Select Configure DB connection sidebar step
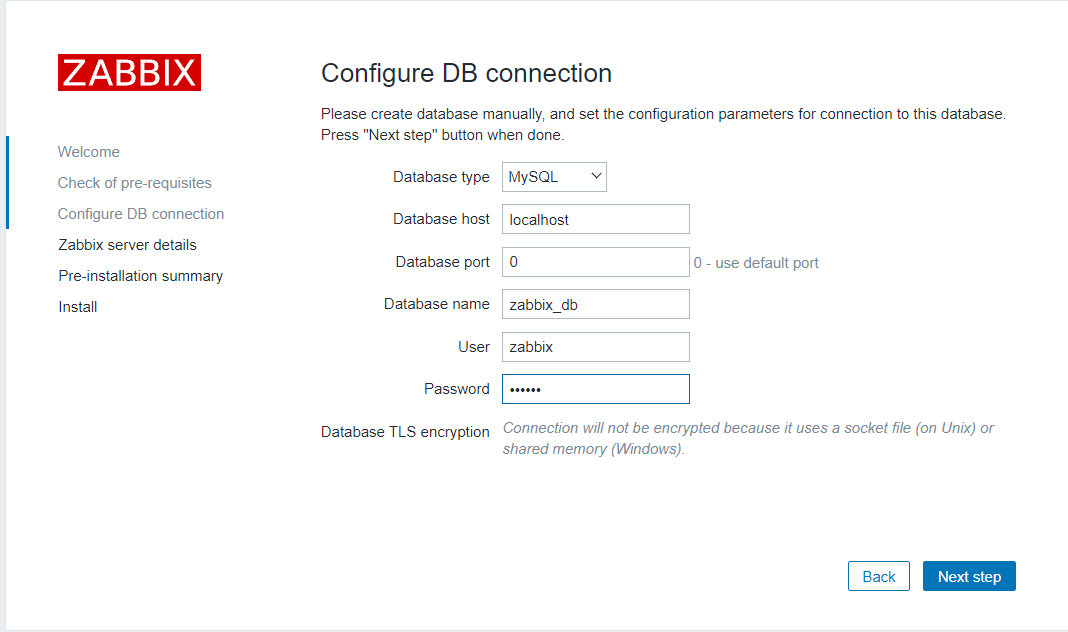The image size is (1068, 632). pyautogui.click(x=141, y=214)
